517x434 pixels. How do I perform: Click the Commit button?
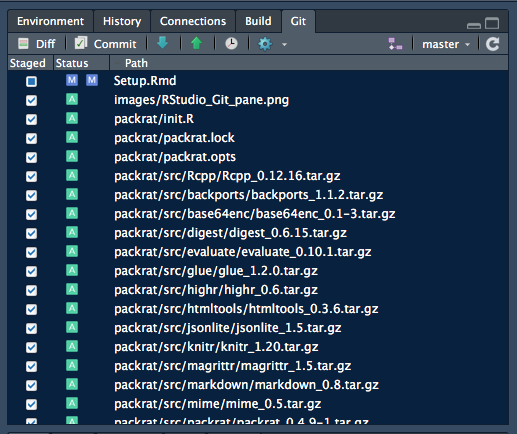(x=105, y=44)
